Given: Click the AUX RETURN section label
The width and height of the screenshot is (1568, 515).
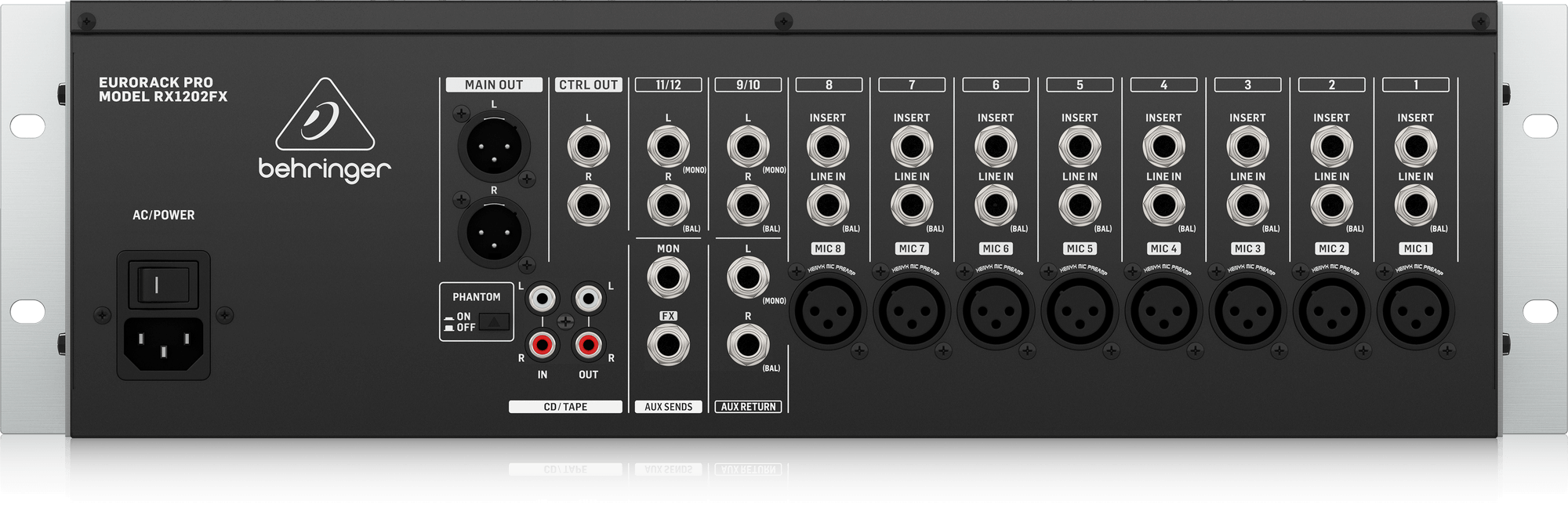Looking at the screenshot, I should click(748, 407).
